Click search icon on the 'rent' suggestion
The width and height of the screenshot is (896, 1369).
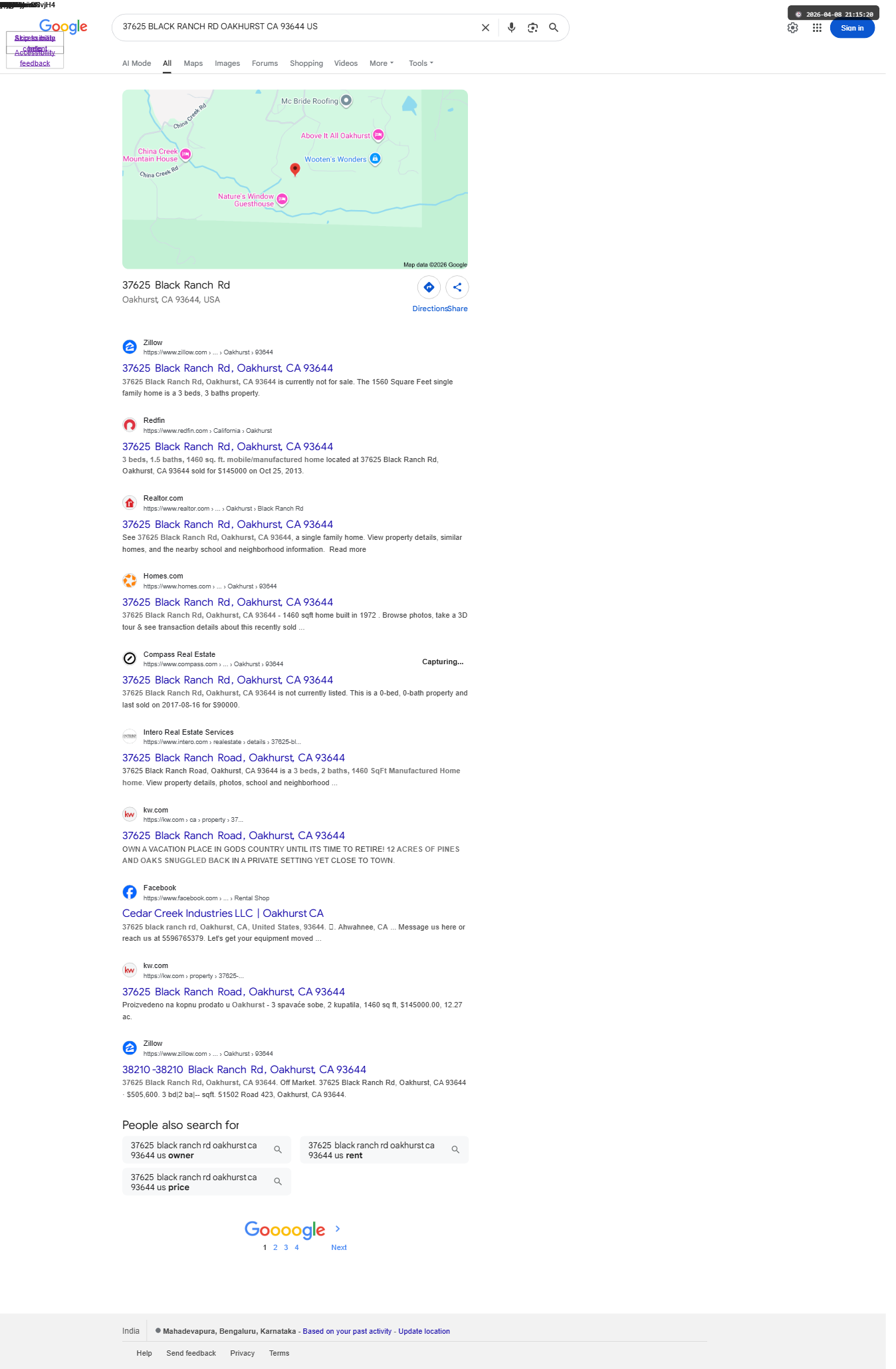(455, 1150)
